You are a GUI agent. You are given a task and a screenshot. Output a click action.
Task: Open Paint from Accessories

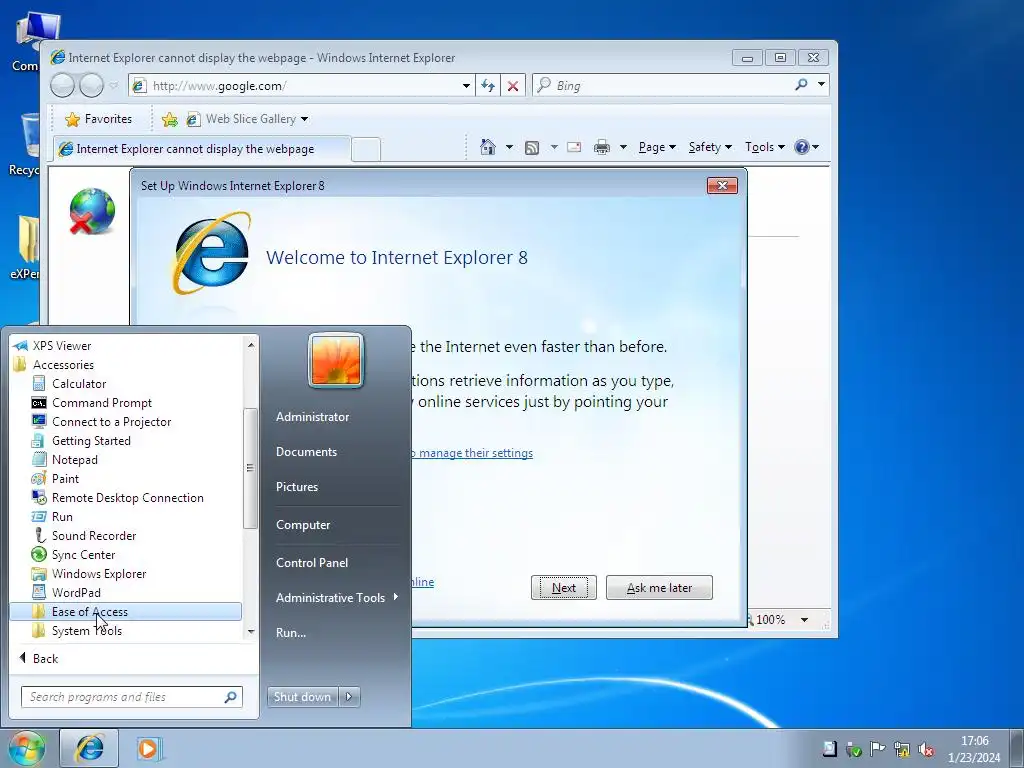point(65,479)
